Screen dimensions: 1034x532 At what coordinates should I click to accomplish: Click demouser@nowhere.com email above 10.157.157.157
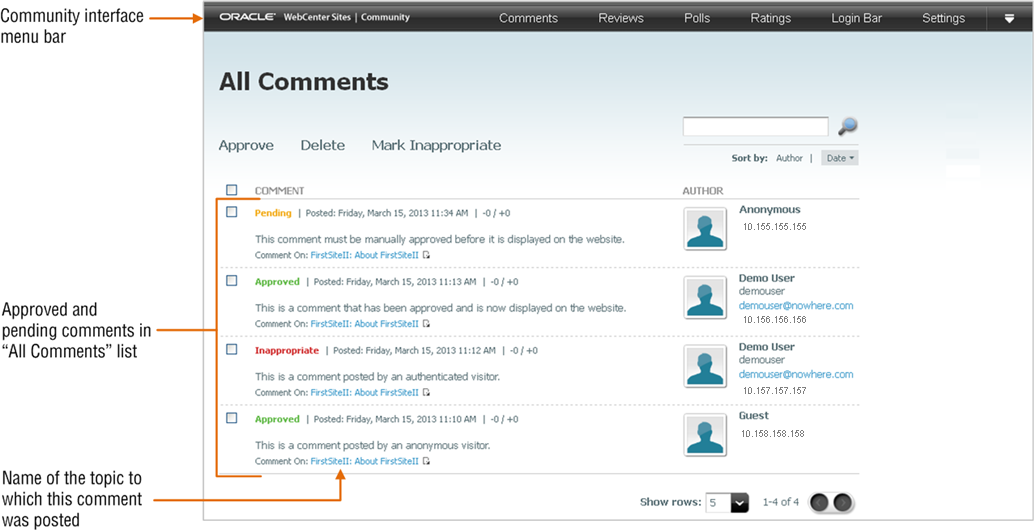pyautogui.click(x=796, y=374)
